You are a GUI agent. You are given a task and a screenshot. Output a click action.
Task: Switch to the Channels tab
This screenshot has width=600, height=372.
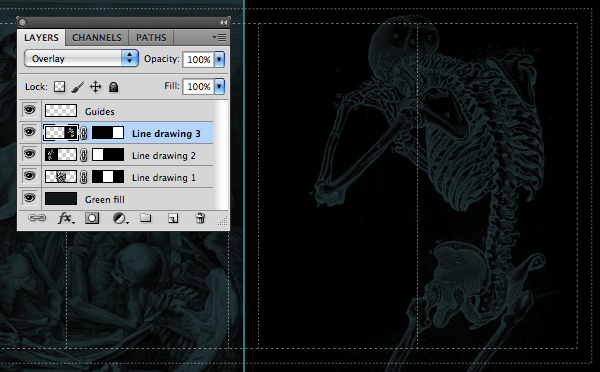(x=97, y=38)
